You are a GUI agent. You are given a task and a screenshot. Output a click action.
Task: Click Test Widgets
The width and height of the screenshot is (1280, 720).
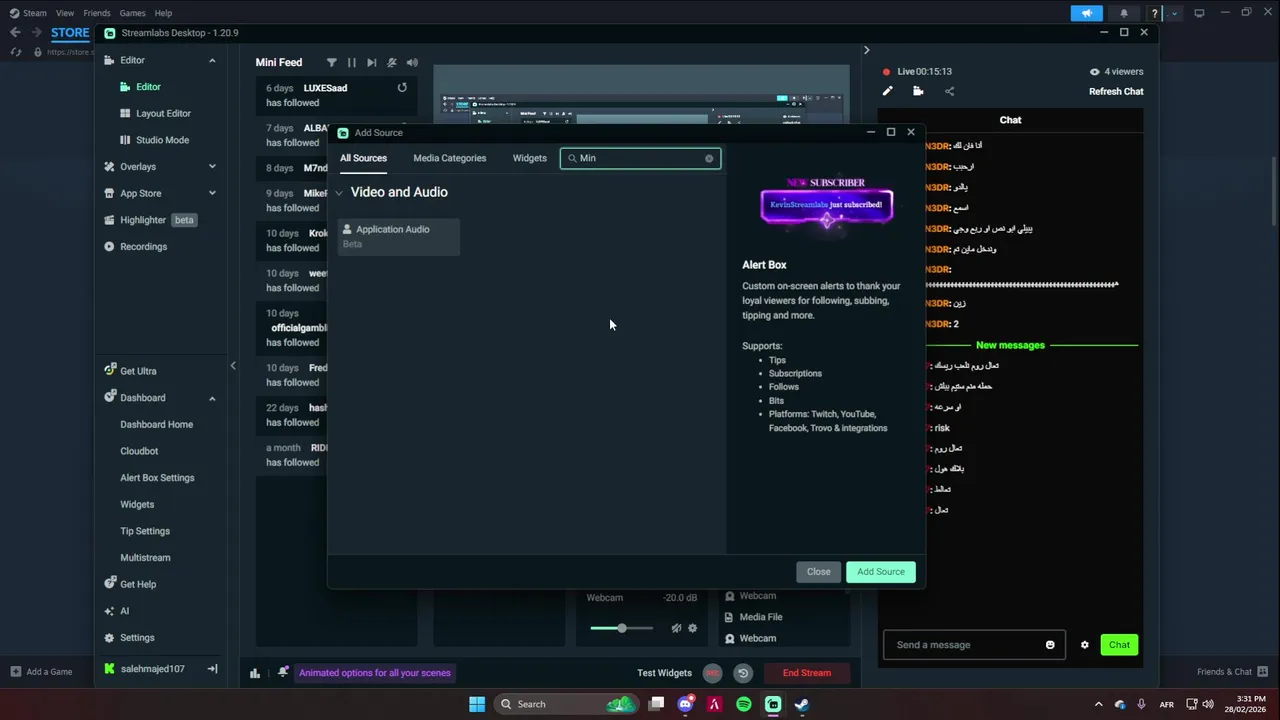pos(664,673)
